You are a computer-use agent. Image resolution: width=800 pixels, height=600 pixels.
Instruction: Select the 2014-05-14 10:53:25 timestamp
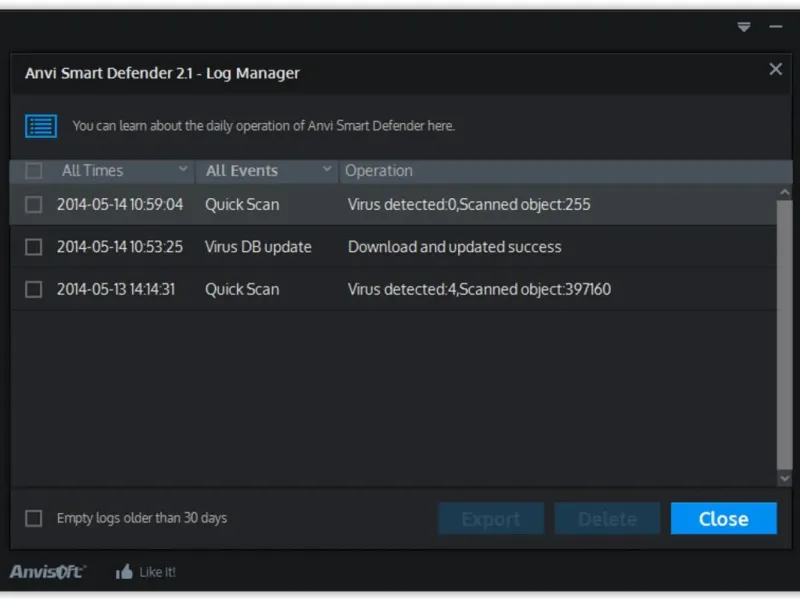[120, 247]
